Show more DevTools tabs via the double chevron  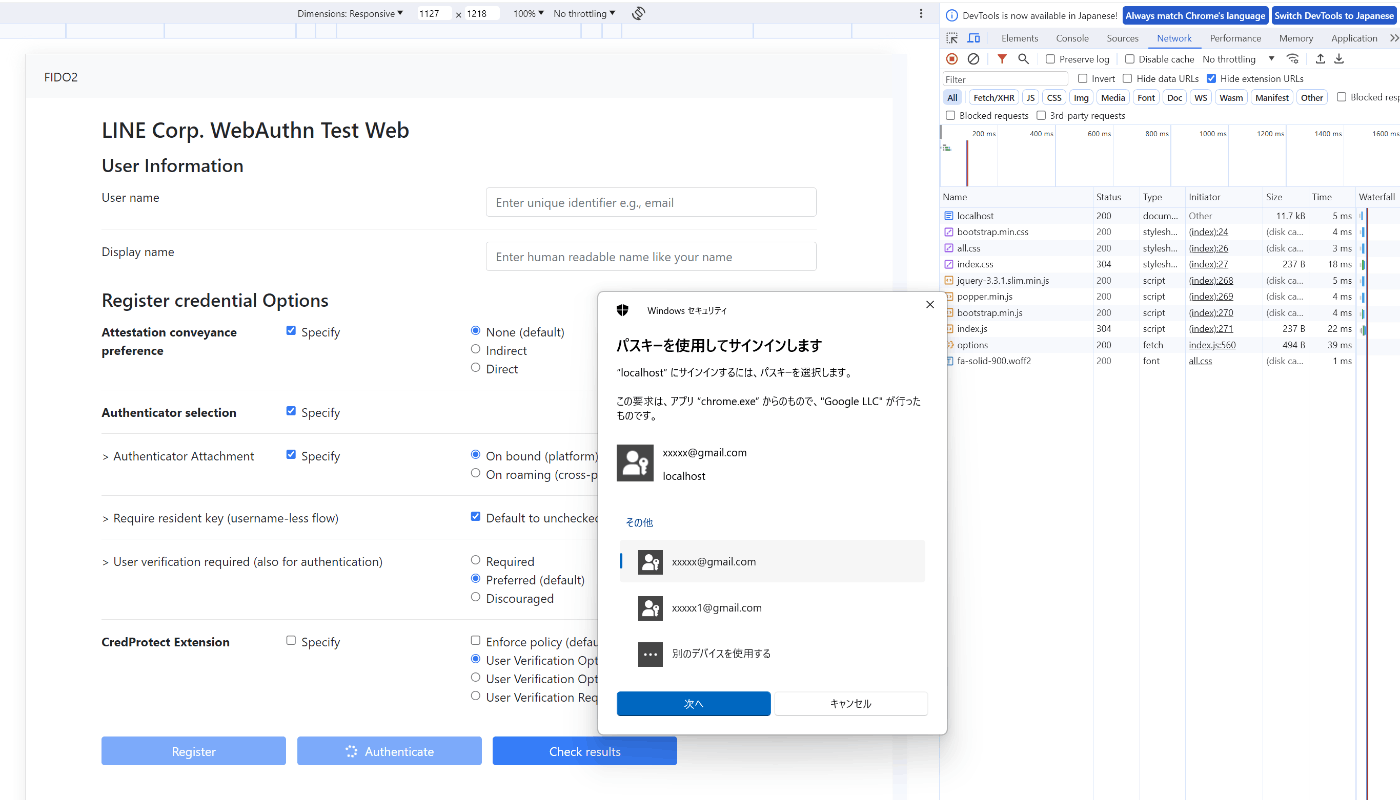point(1394,38)
